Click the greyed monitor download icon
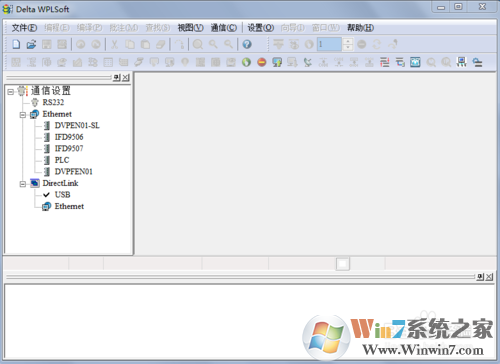 [292, 62]
